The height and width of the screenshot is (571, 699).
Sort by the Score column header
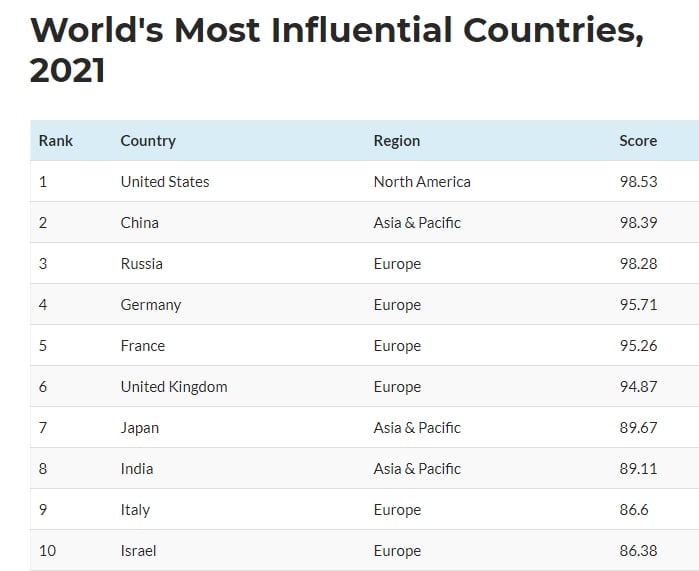click(638, 141)
